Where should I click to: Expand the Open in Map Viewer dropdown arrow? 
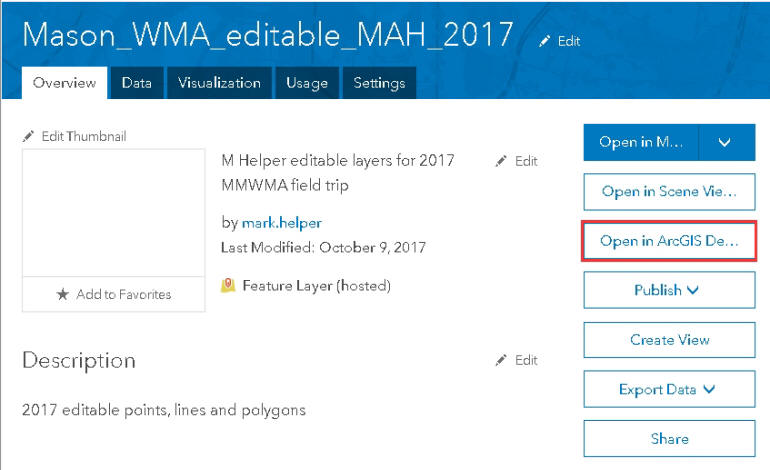pos(726,142)
